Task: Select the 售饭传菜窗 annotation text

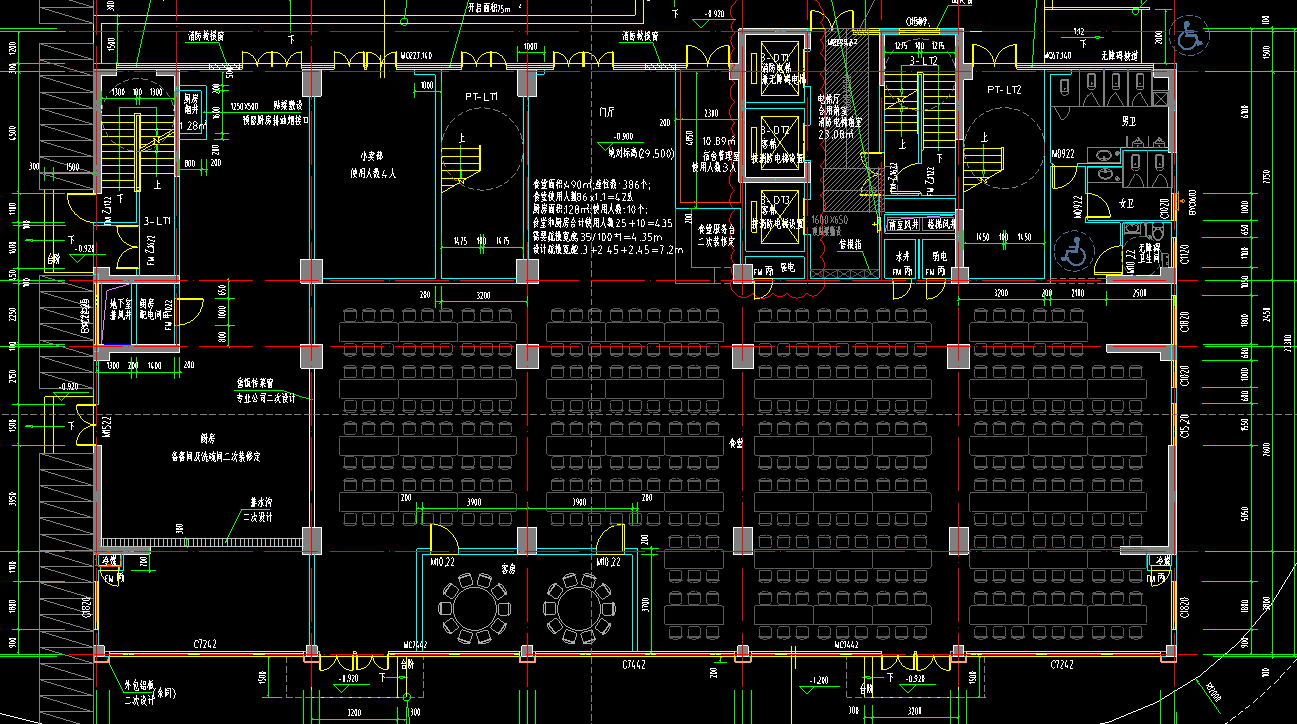Action: [255, 384]
